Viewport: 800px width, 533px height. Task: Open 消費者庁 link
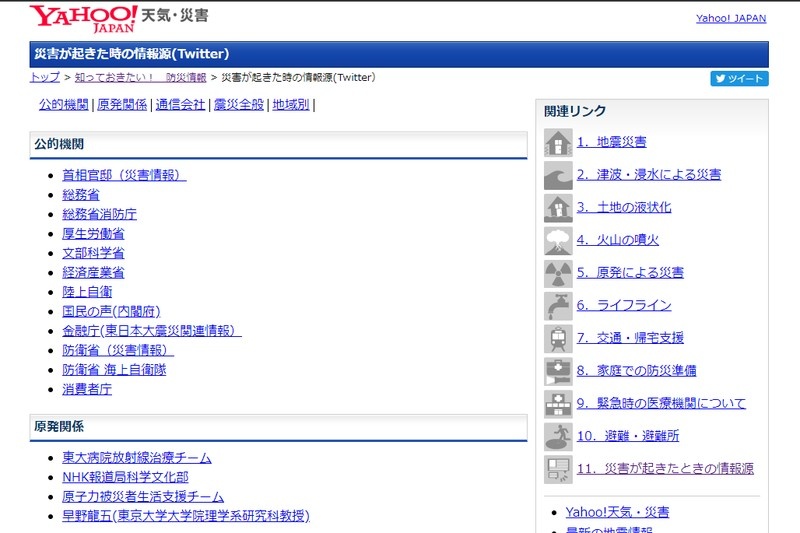[x=87, y=389]
